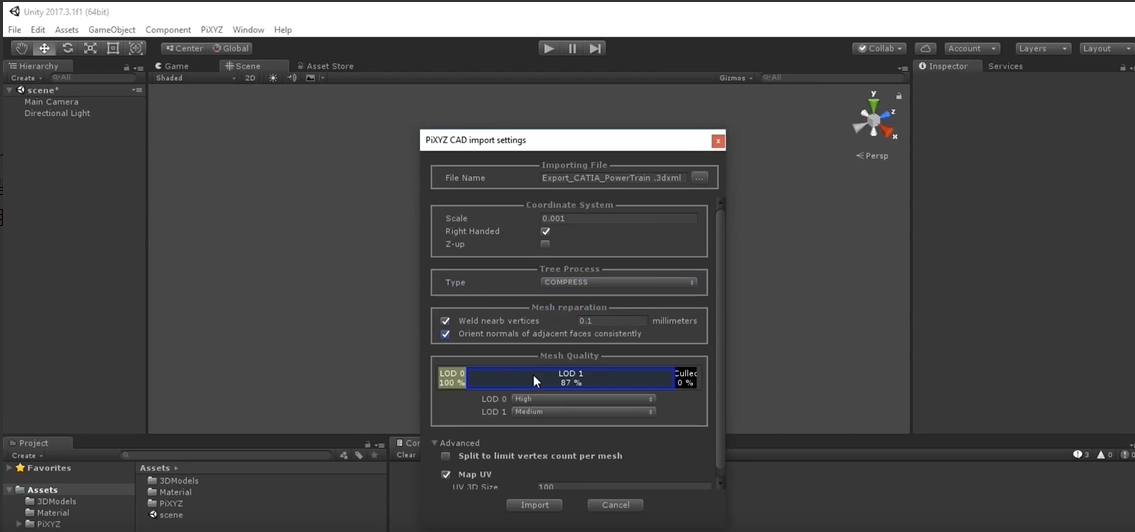This screenshot has height=532, width=1135.
Task: Click the red X axis cone
Action: [x=888, y=131]
